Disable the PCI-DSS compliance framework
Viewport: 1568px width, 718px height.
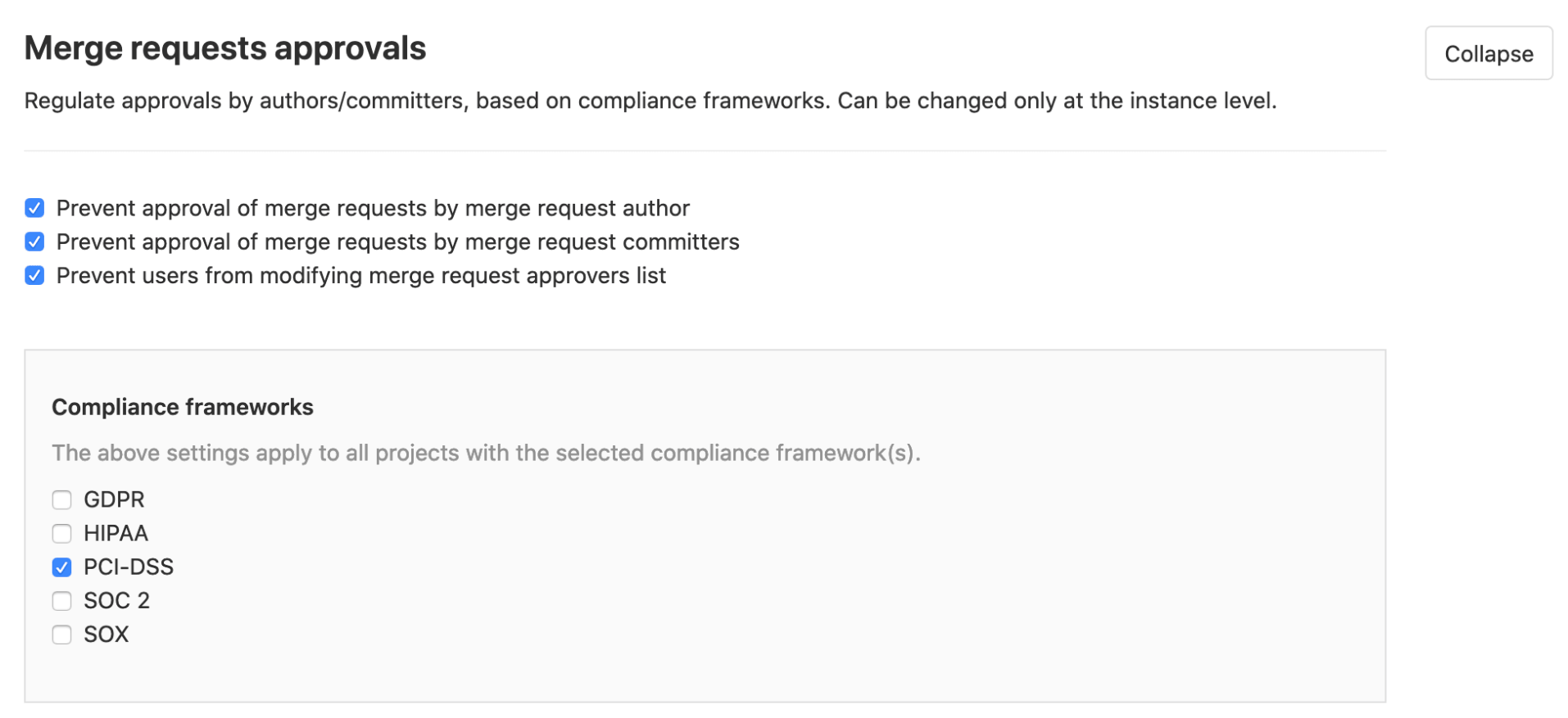[x=61, y=567]
